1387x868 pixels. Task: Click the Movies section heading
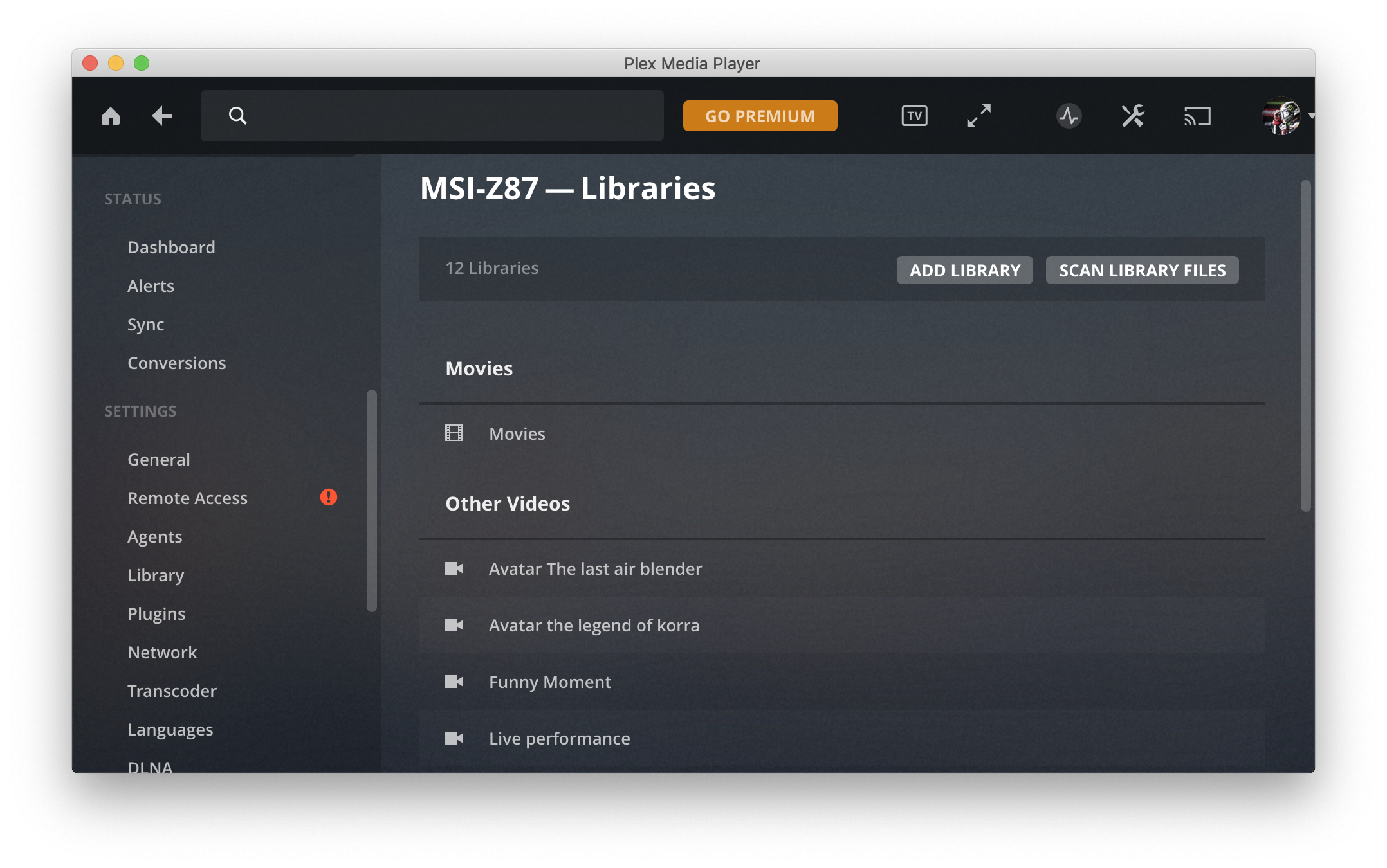click(x=479, y=368)
